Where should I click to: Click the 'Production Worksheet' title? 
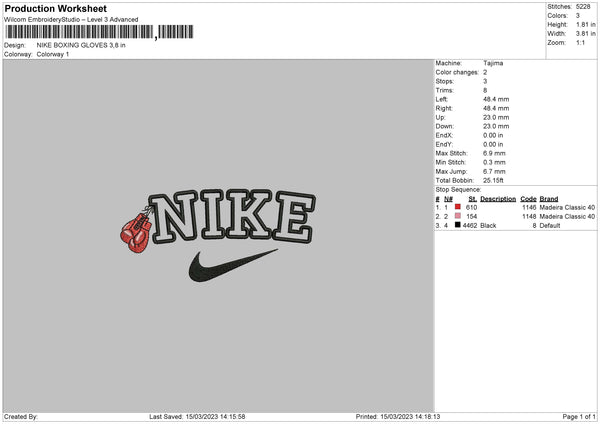click(x=55, y=8)
